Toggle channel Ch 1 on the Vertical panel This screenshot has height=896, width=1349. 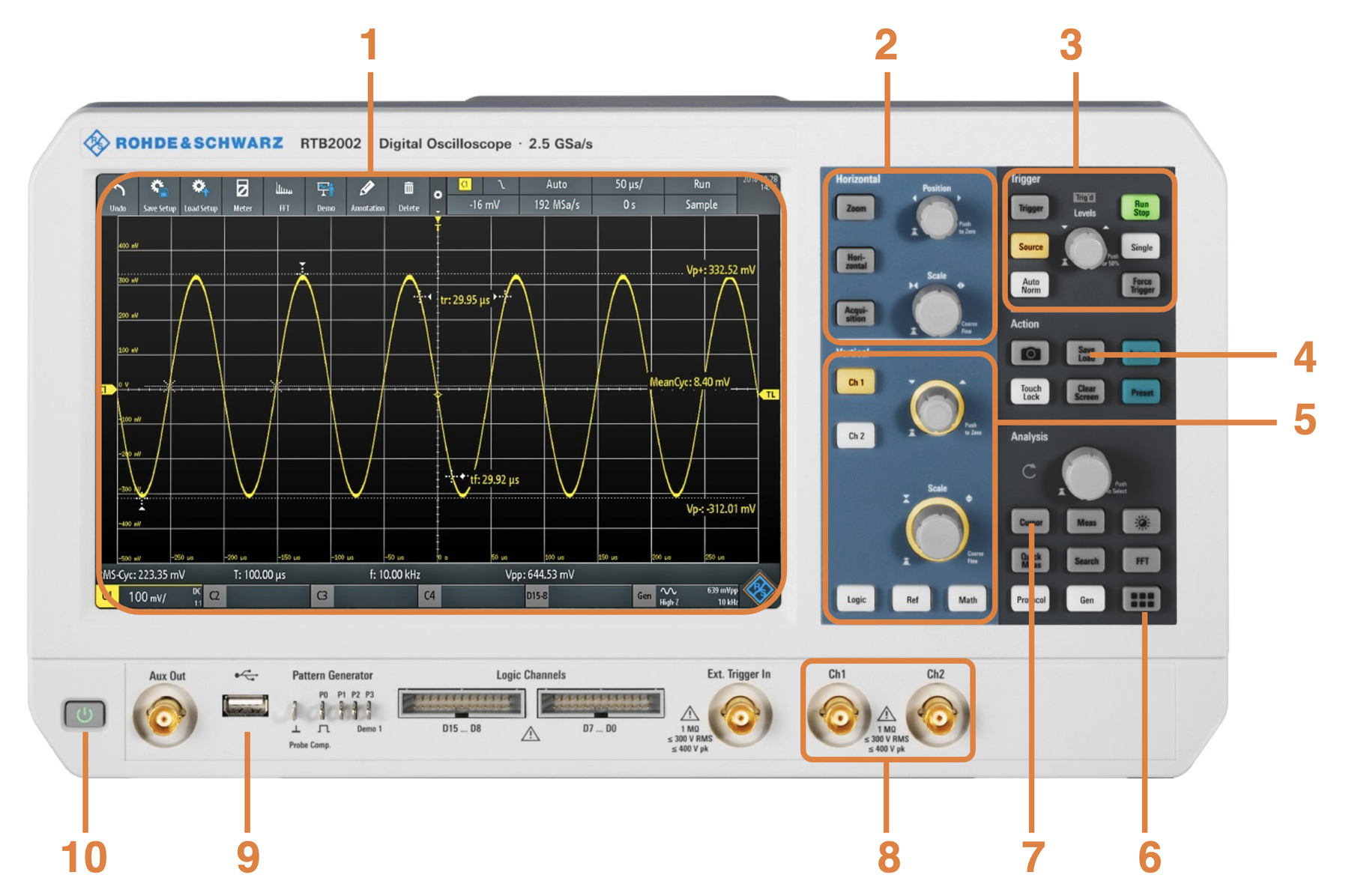856,382
